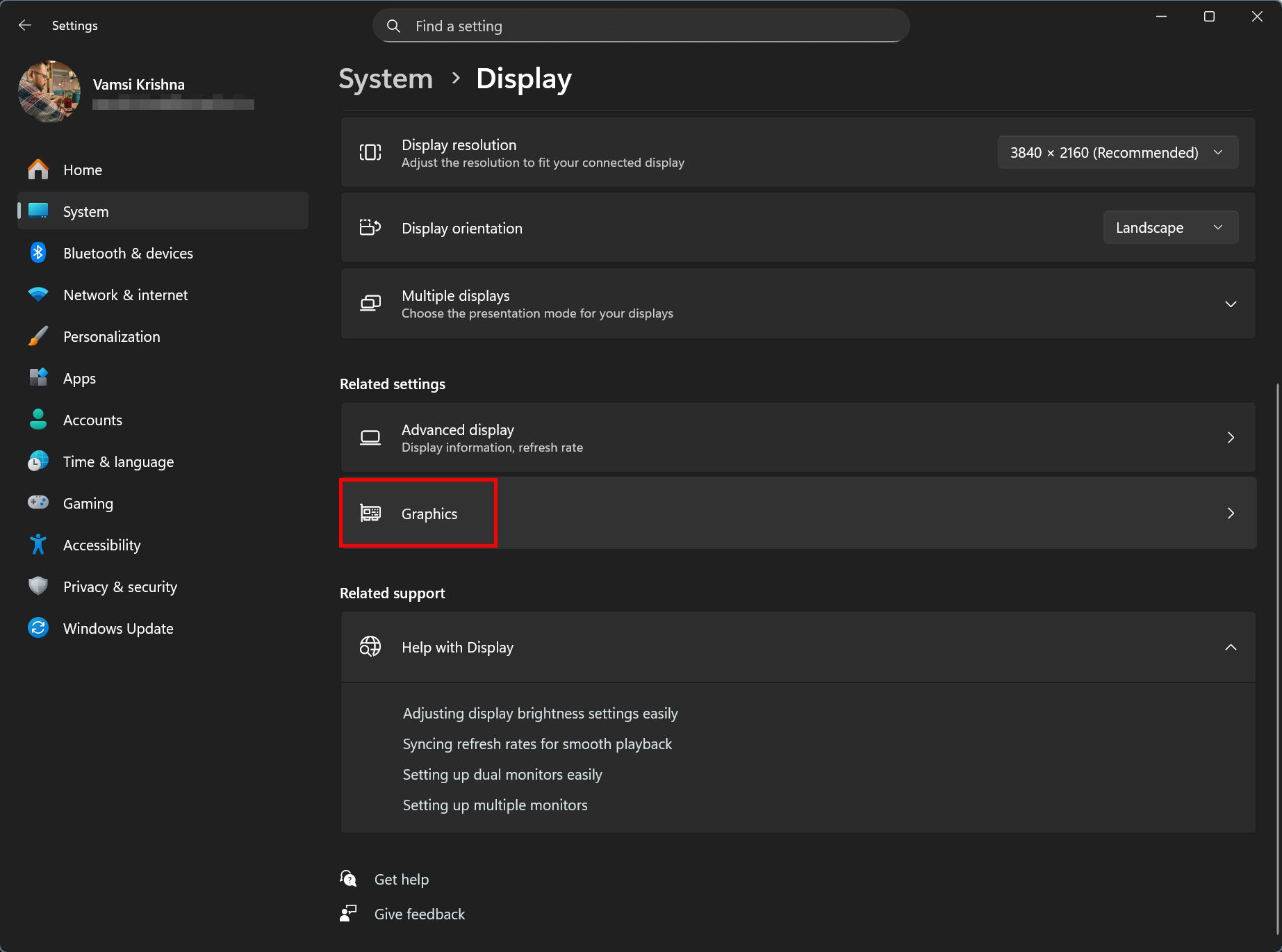This screenshot has height=952, width=1282.
Task: Click the Give feedback link
Action: (420, 914)
